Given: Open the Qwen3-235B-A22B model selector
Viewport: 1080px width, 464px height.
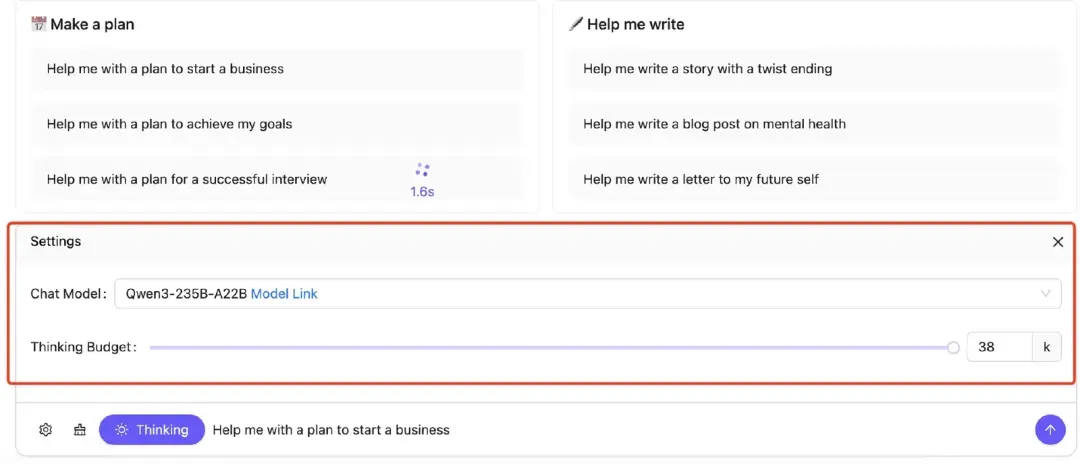Looking at the screenshot, I should (x=588, y=294).
